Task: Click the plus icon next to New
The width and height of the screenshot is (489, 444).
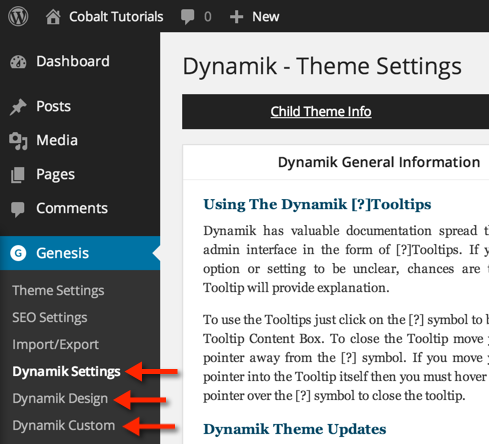Action: [x=236, y=17]
